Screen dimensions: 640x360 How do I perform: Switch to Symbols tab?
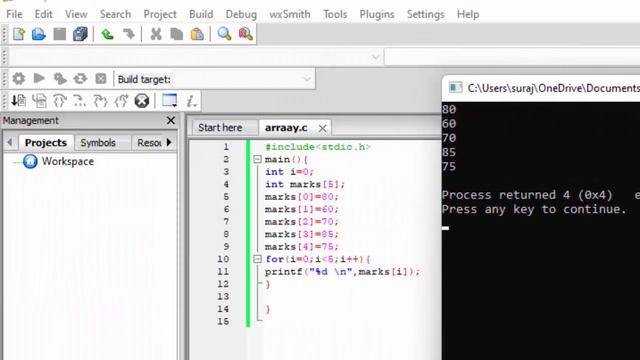(x=98, y=142)
